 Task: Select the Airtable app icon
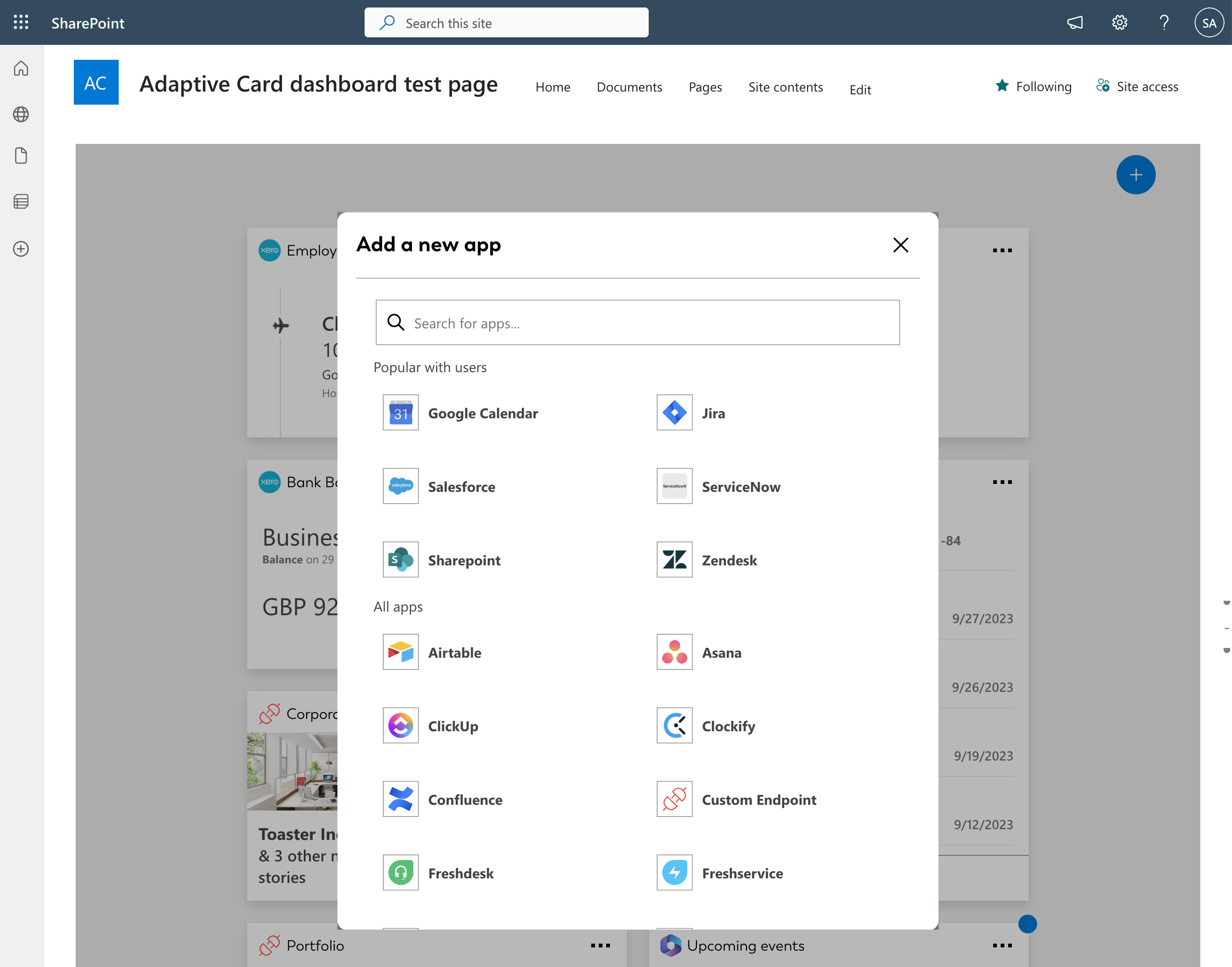(401, 652)
